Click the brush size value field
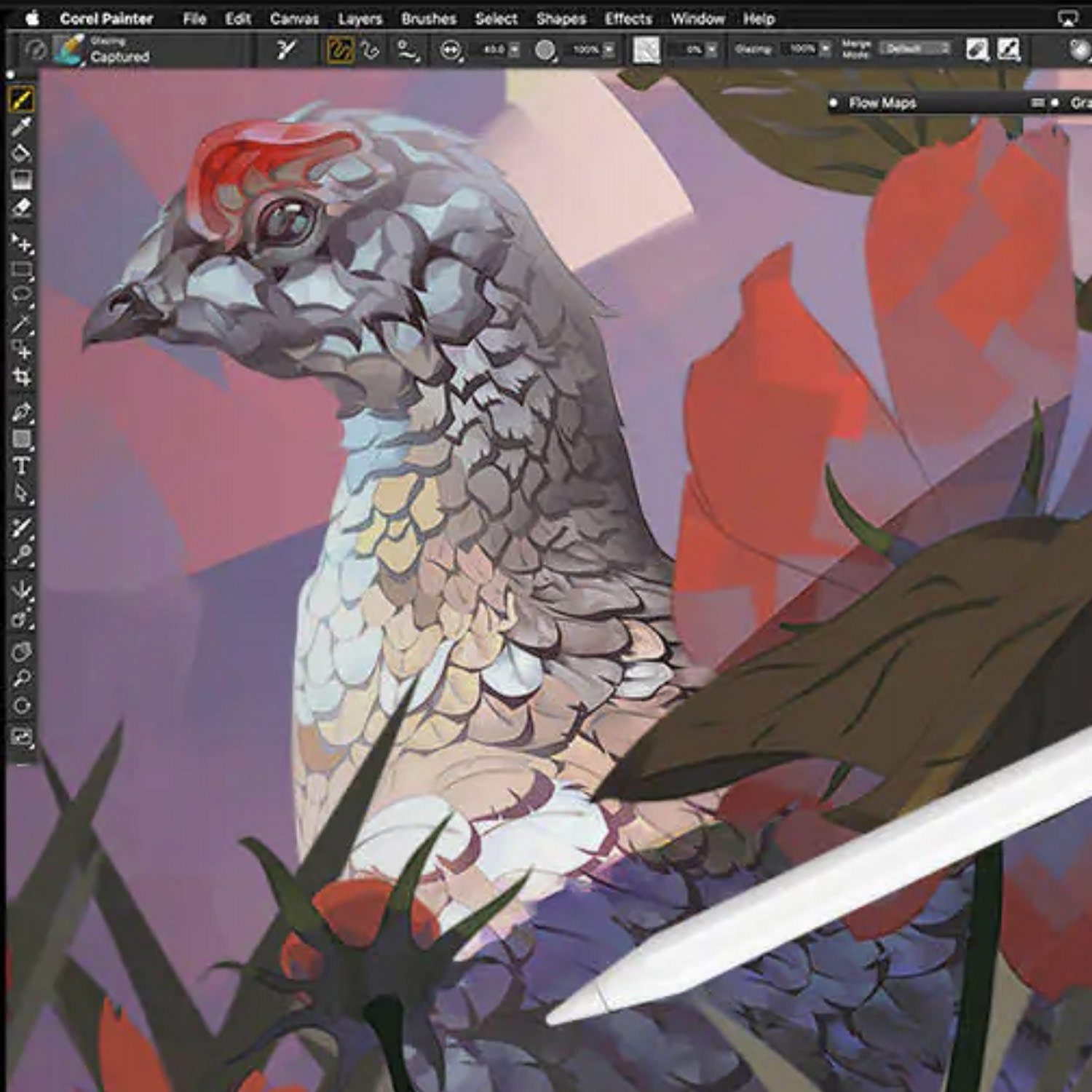 click(x=493, y=50)
